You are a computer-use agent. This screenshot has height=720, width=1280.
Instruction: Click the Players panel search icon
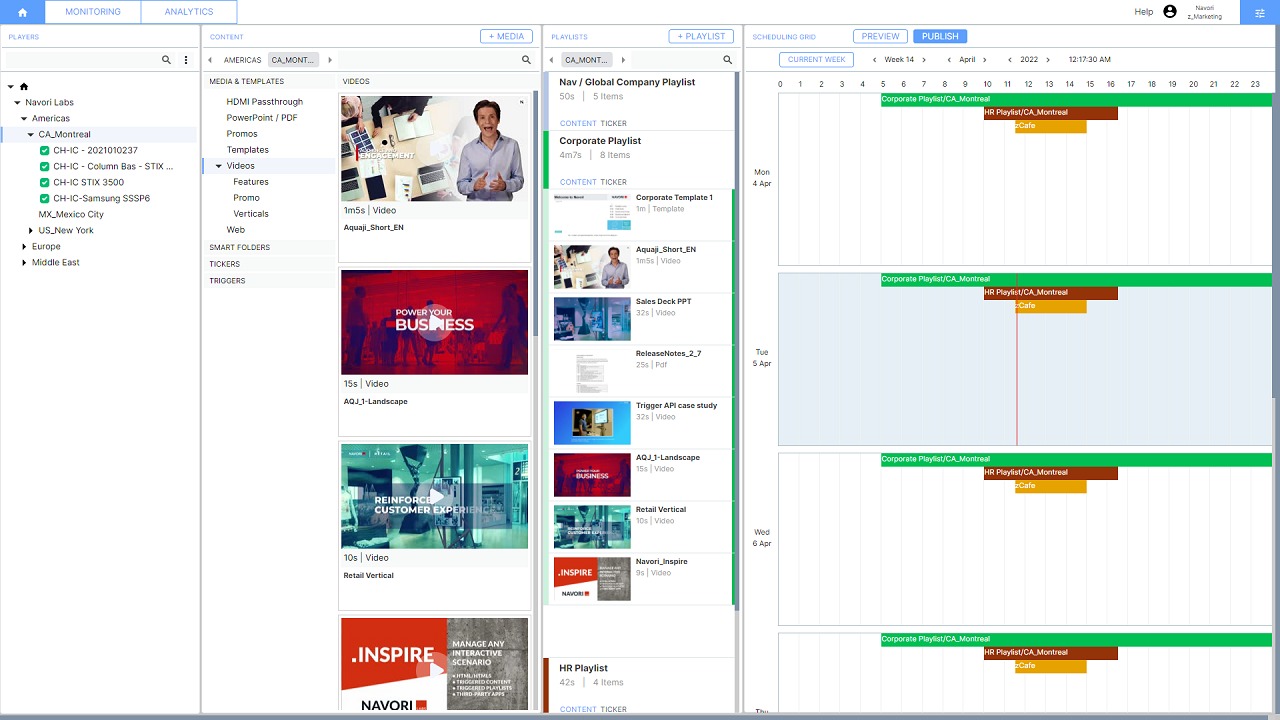(166, 60)
